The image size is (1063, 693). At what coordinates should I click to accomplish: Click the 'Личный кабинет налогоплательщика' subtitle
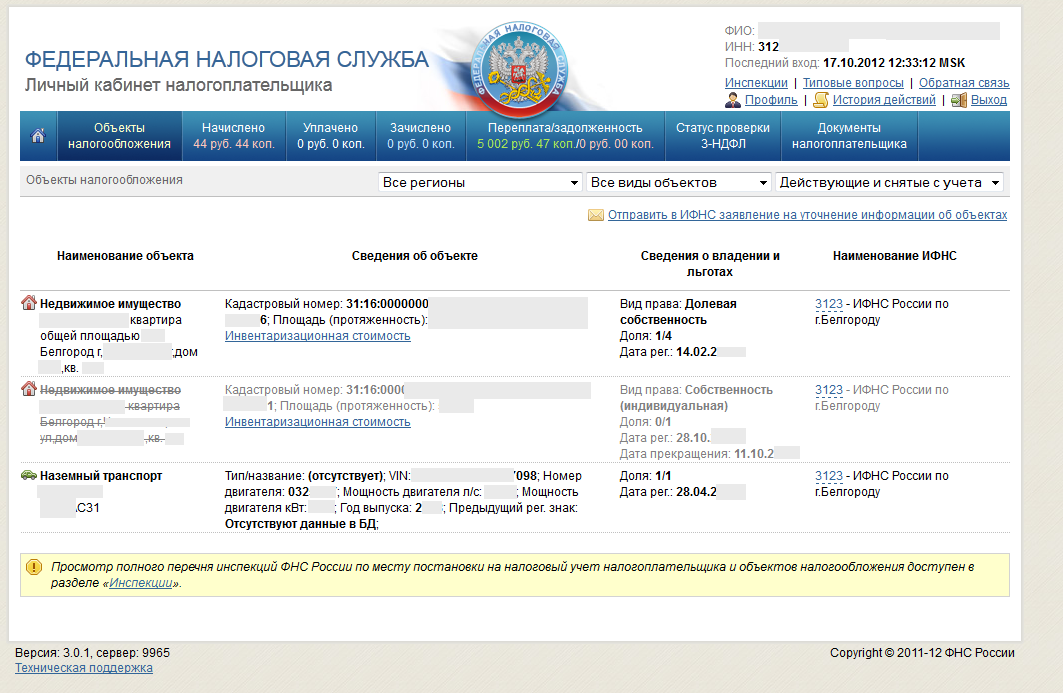(178, 85)
